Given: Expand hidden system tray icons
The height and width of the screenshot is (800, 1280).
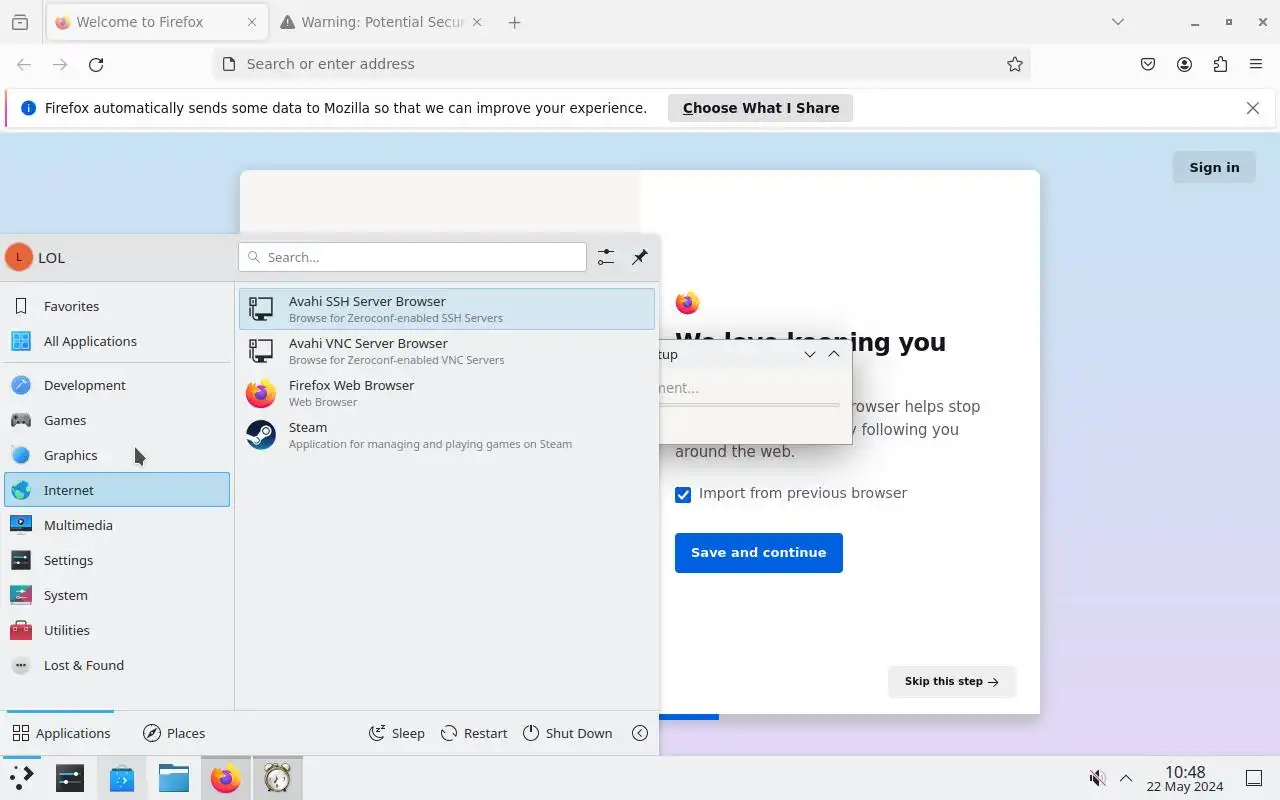Looking at the screenshot, I should tap(1126, 778).
